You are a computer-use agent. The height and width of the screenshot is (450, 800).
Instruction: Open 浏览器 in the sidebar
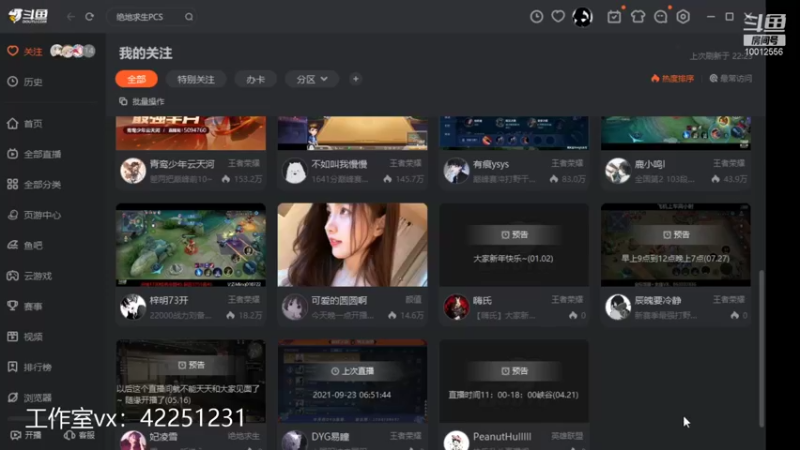point(29,397)
